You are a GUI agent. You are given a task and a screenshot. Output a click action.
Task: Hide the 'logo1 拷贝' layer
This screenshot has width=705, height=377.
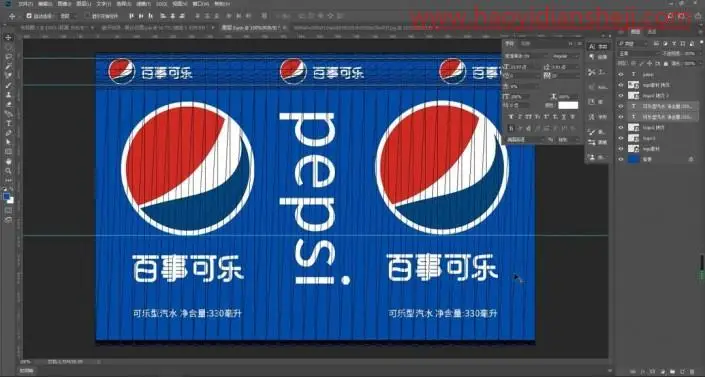coord(621,127)
